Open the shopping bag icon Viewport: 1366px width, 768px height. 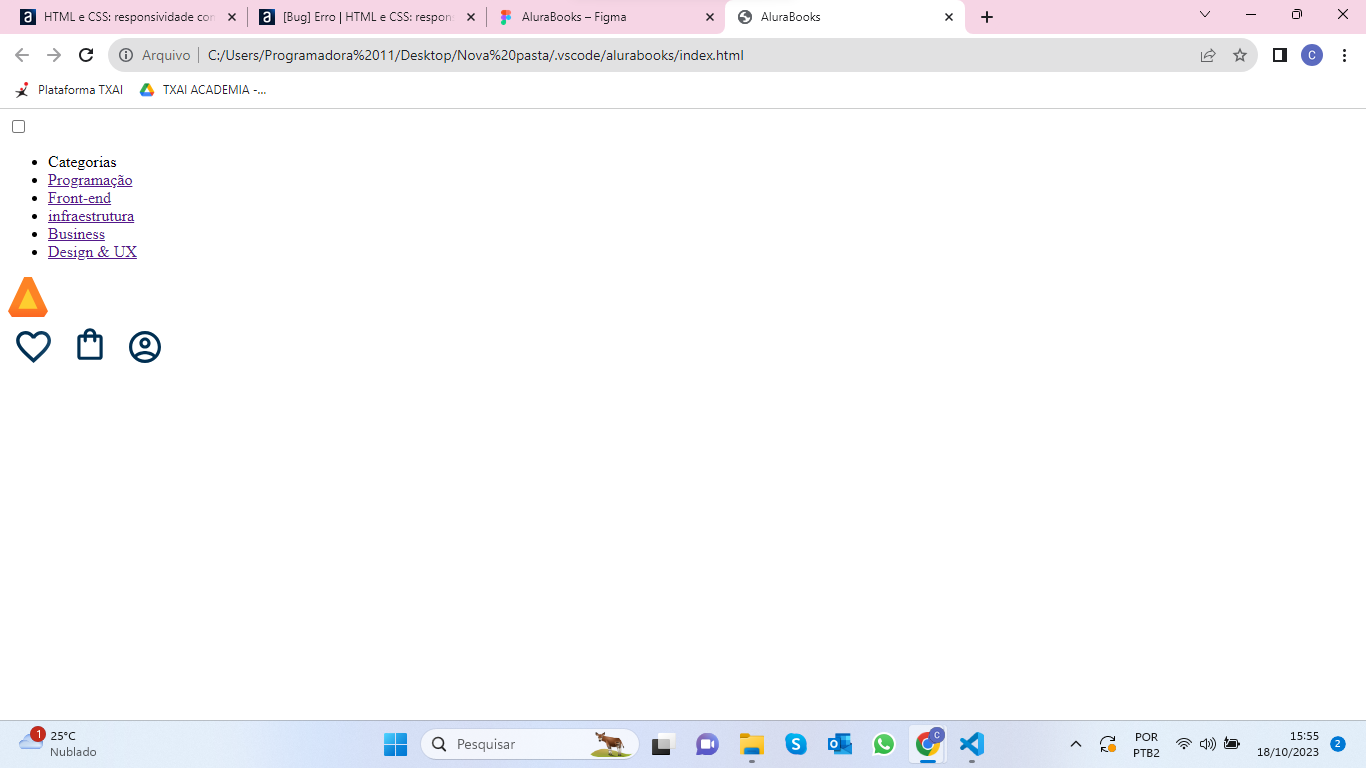click(90, 345)
